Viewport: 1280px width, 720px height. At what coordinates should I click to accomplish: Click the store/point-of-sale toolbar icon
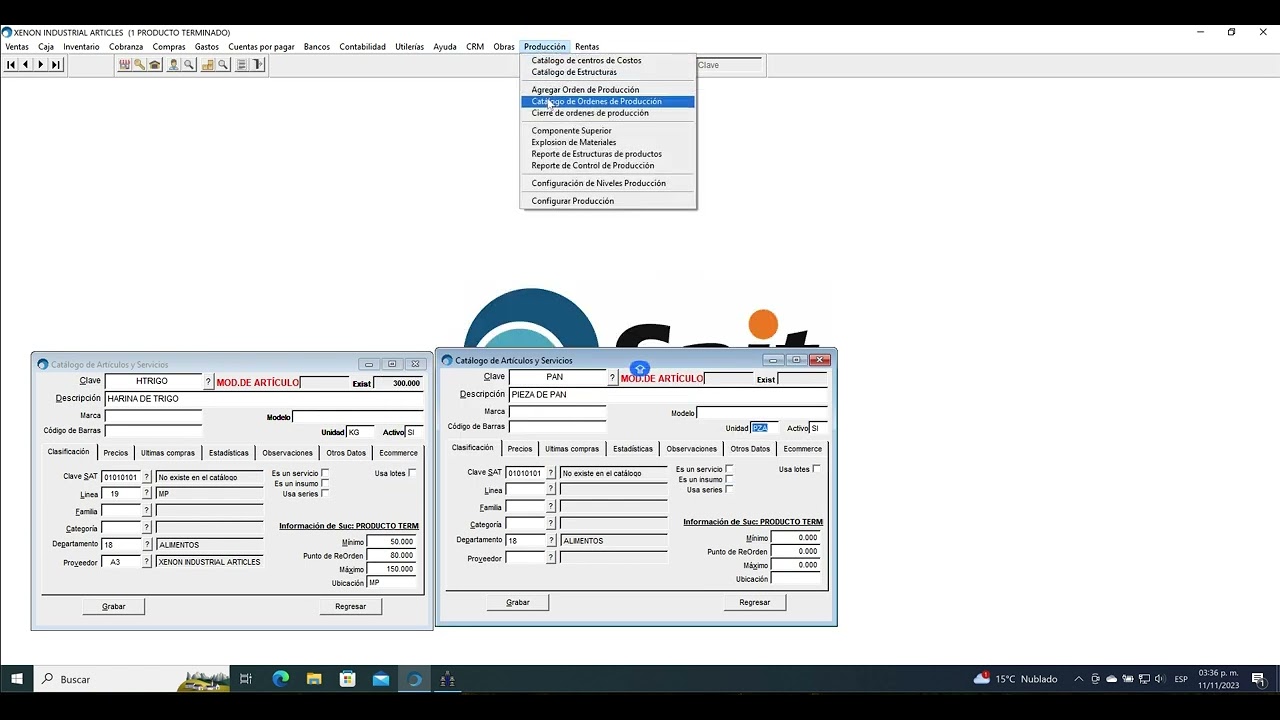pos(124,65)
